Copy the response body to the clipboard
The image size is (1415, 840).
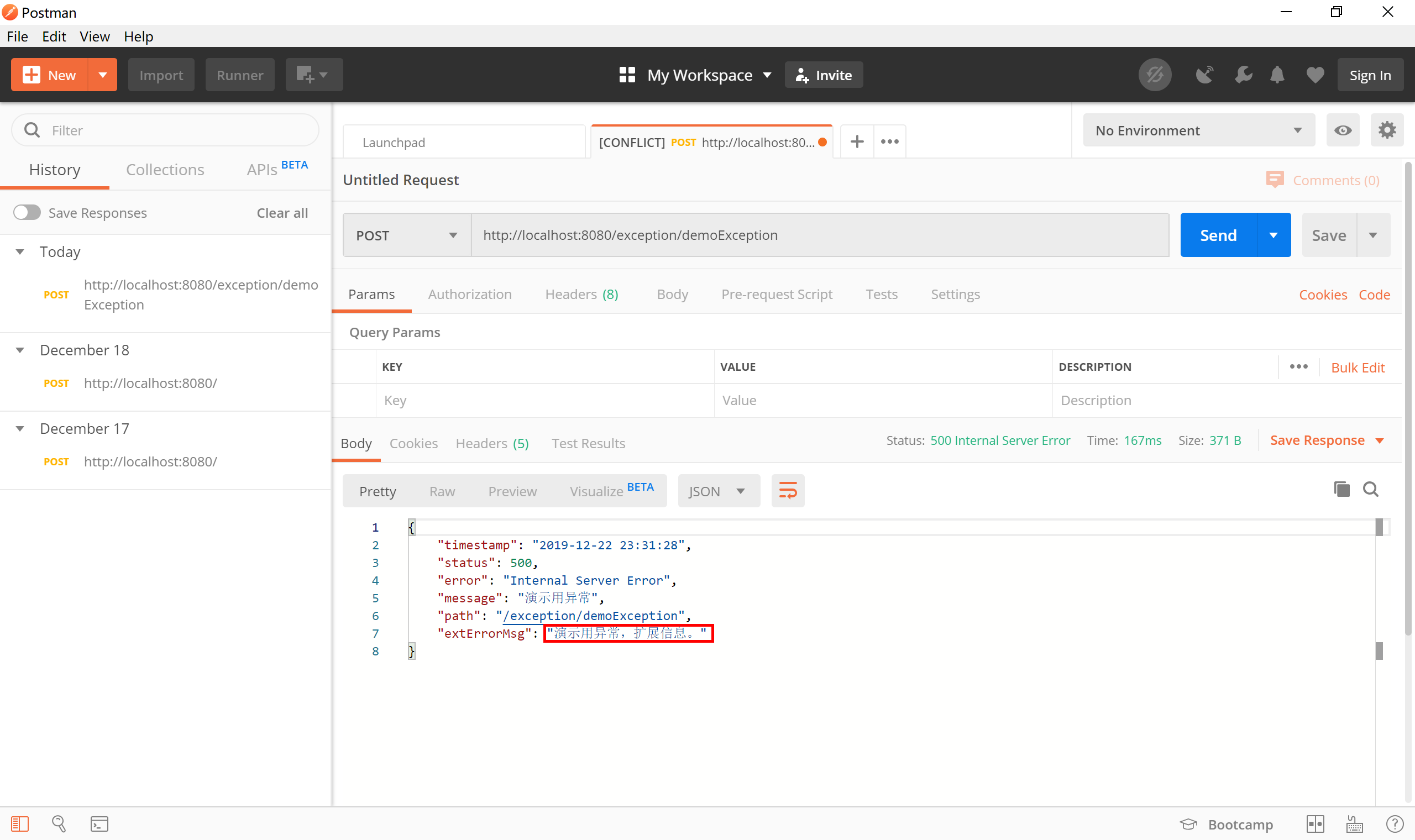pyautogui.click(x=1341, y=489)
